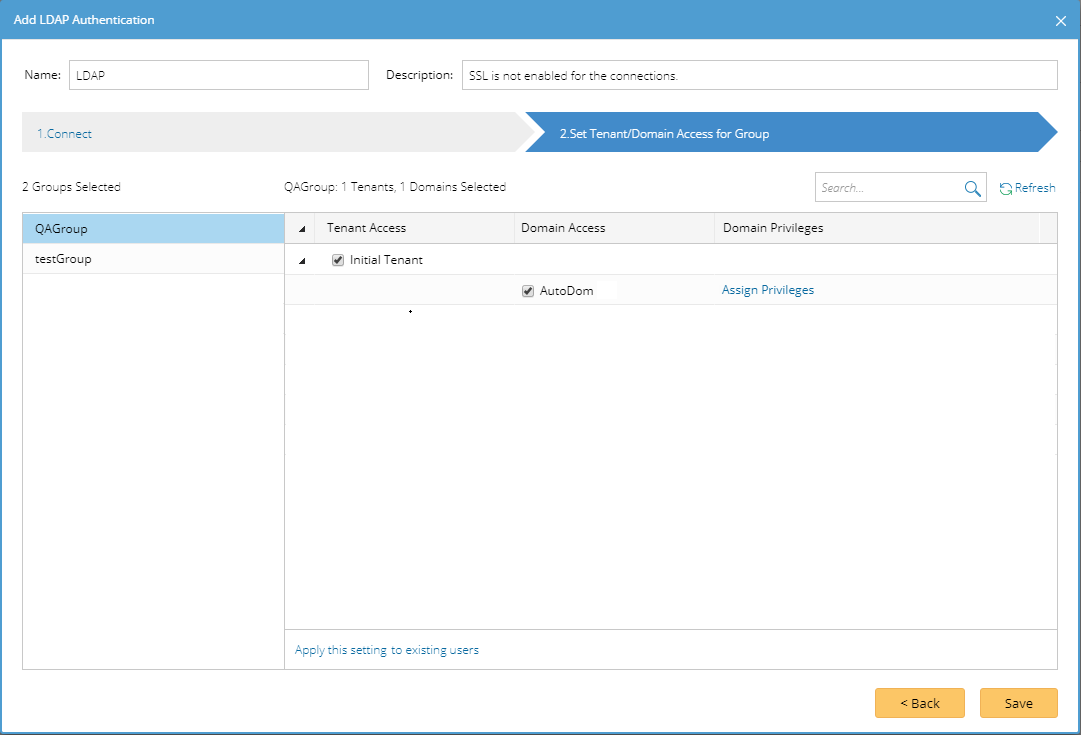
Task: Click the search magnifier icon
Action: point(972,188)
